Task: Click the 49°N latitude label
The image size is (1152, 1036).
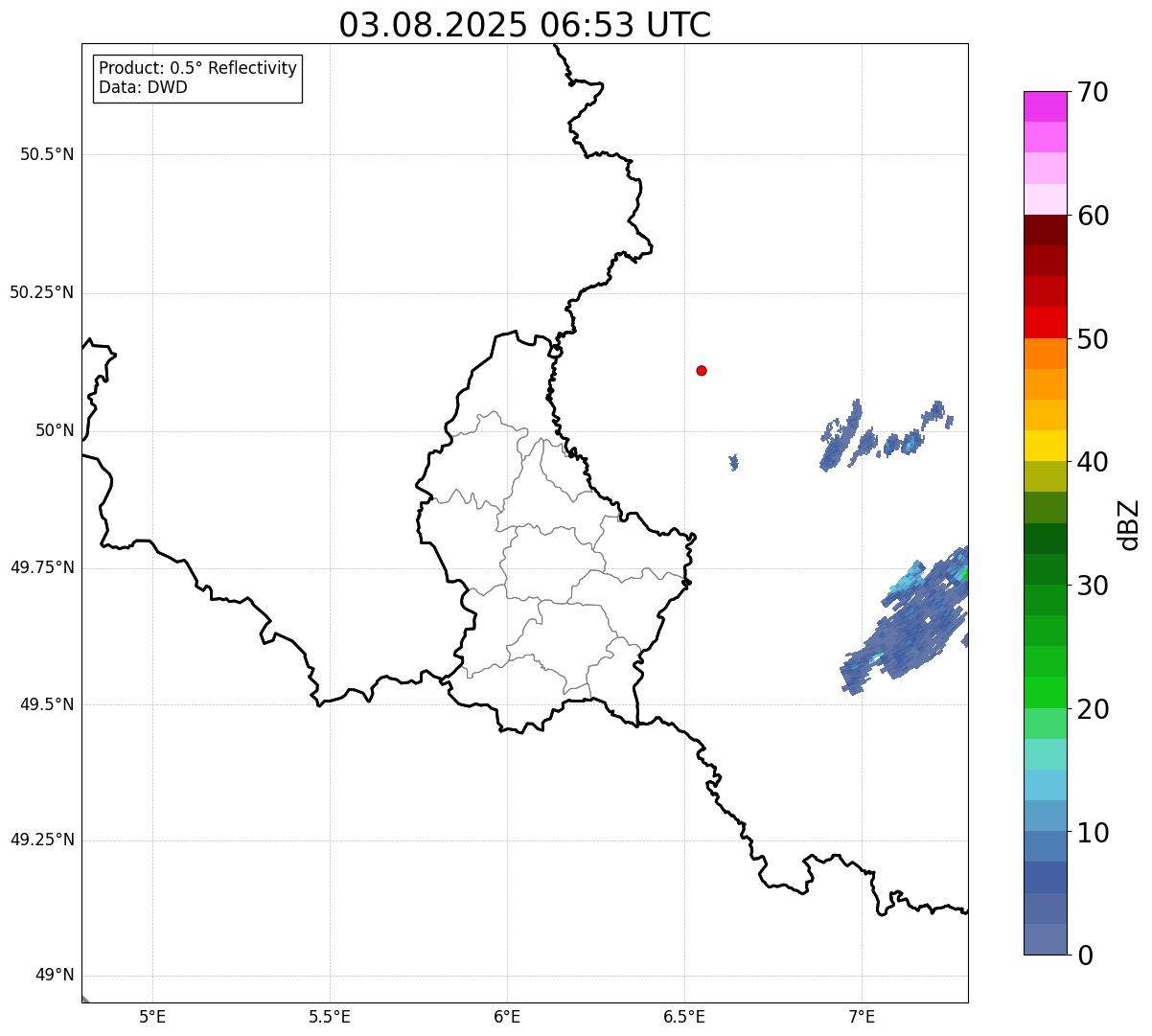Action: coord(55,976)
